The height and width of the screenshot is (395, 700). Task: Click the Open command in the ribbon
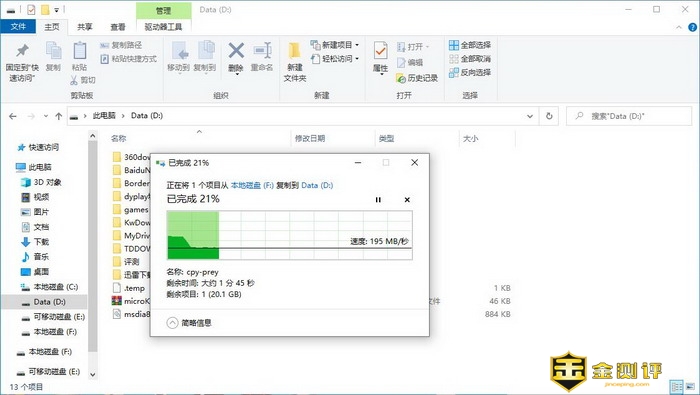click(x=412, y=46)
